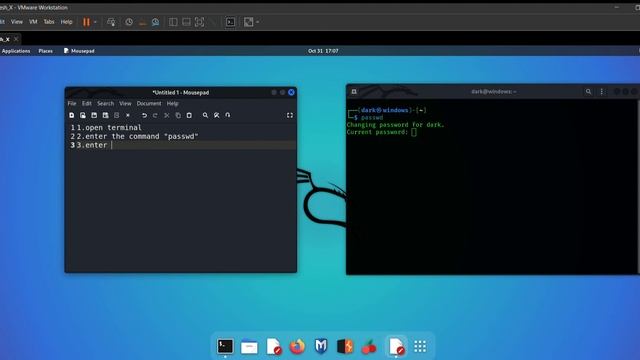
Task: Open the VMware VM menu
Action: [33, 22]
